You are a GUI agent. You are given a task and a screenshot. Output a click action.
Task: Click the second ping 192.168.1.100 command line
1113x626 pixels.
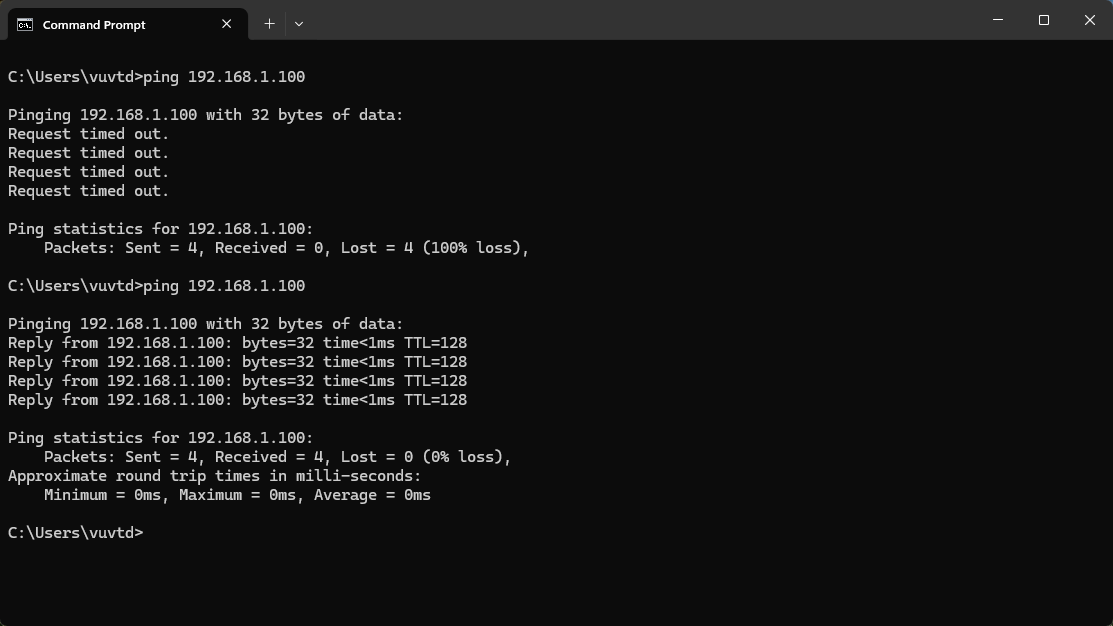(x=156, y=286)
